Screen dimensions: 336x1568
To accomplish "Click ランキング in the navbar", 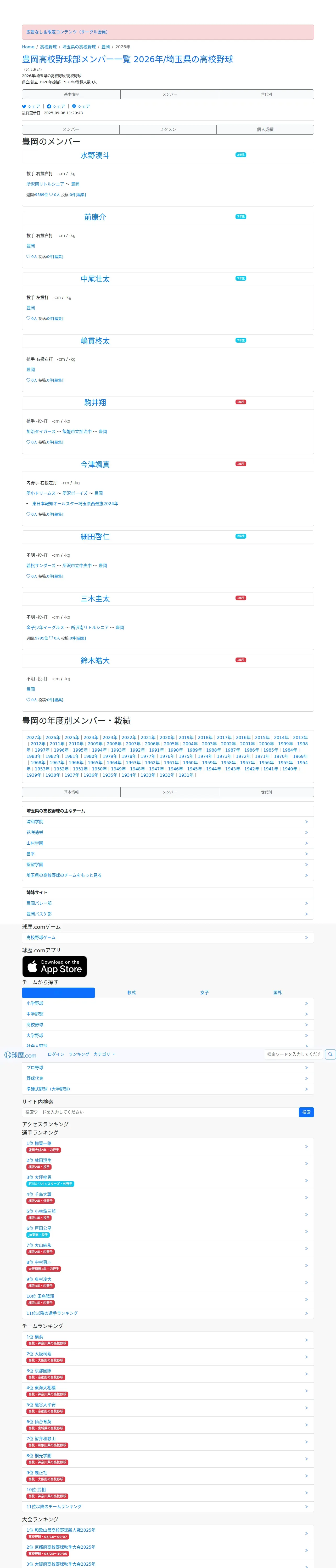I will 79,1054.
